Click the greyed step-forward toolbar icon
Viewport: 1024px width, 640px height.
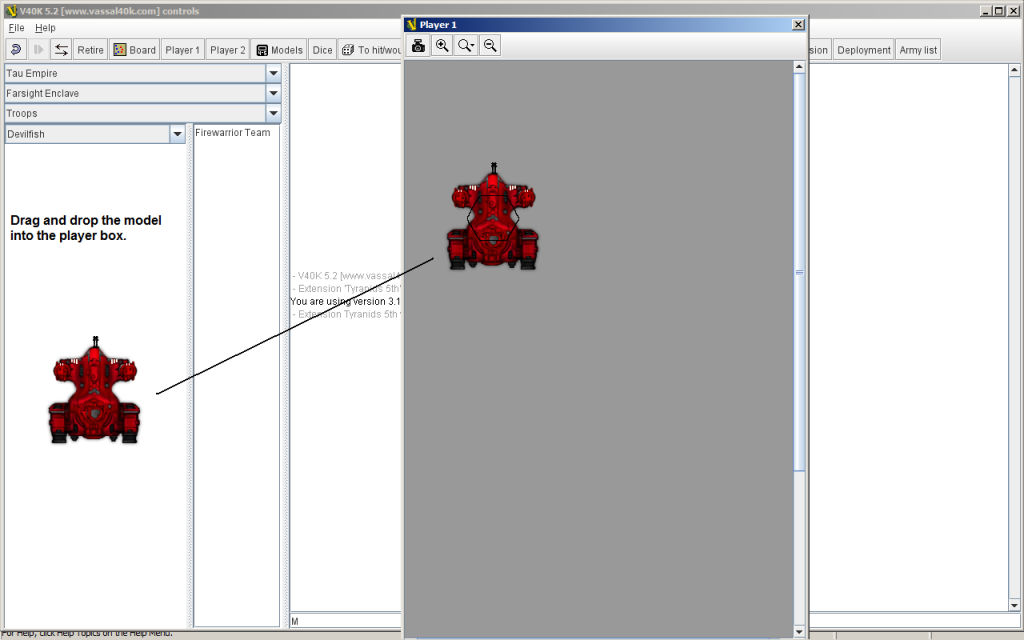(x=39, y=50)
